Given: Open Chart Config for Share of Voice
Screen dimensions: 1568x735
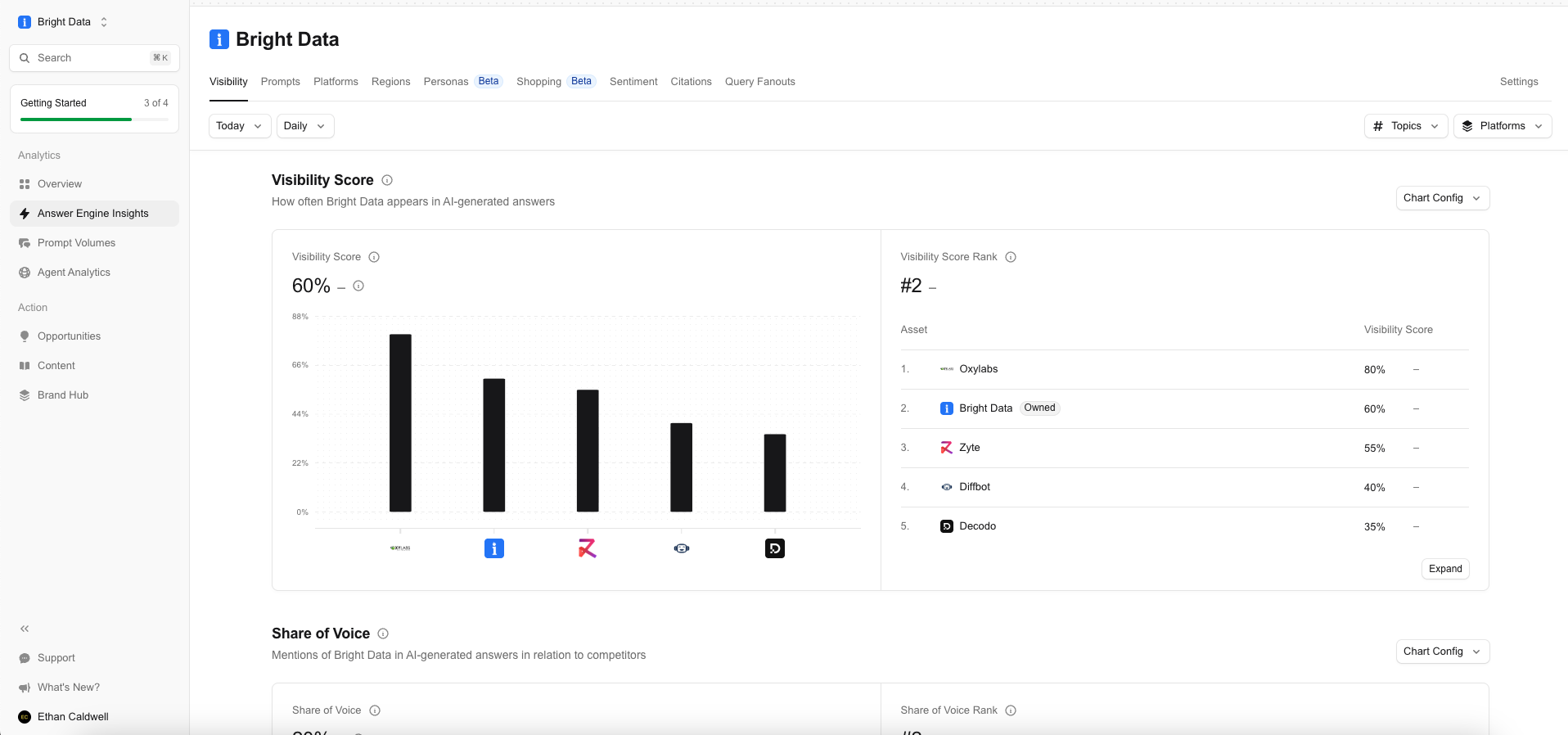Looking at the screenshot, I should [x=1443, y=652].
